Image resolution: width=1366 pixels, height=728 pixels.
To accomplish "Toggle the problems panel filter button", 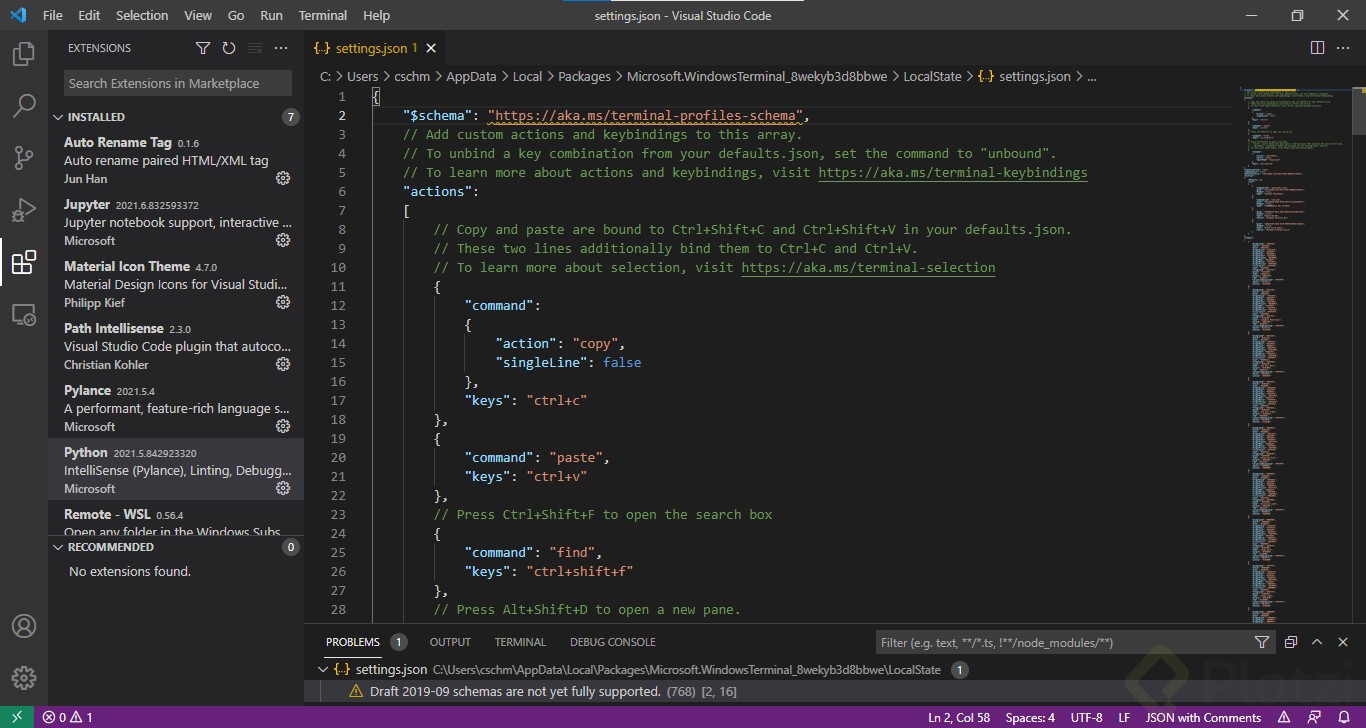I will (1262, 642).
